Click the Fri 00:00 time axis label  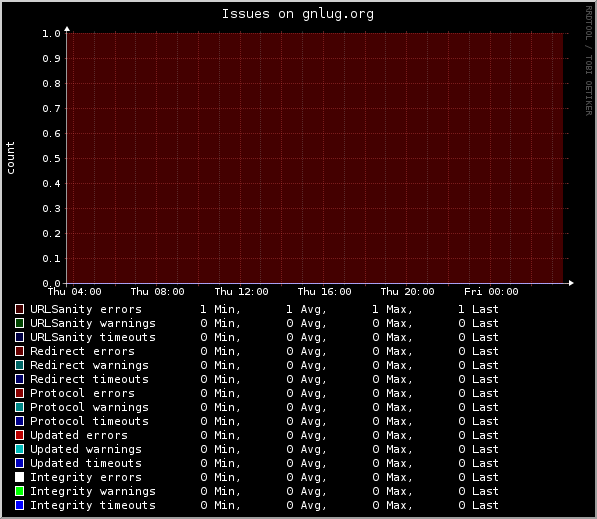[x=491, y=292]
